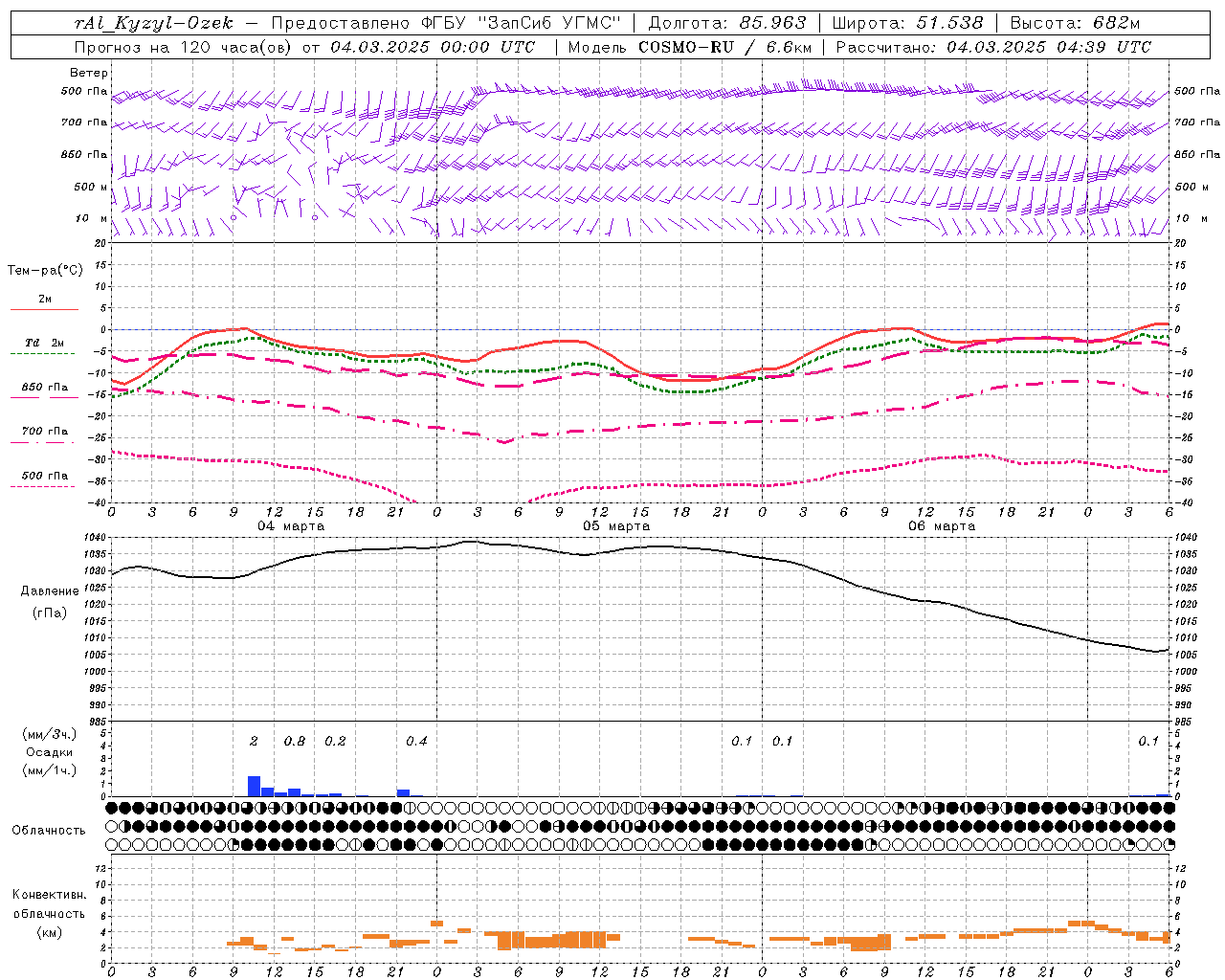Click the Td 2м dew point legend entry
Image resolution: width=1225 pixels, height=980 pixels.
[44, 343]
